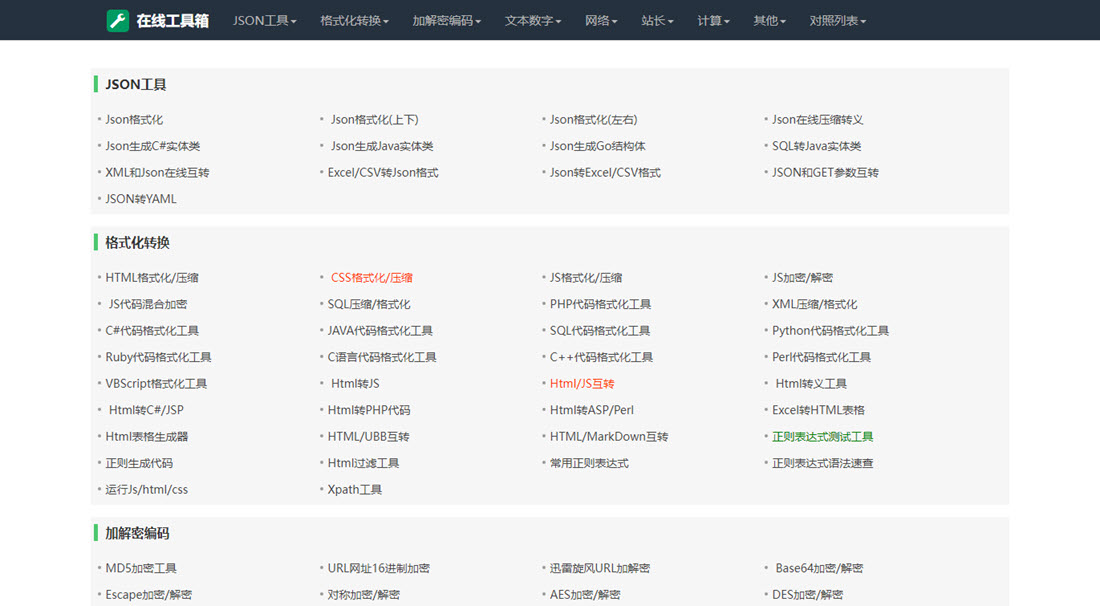Viewport: 1100px width, 606px height.
Task: Expand the 格式化转换 navigation dropdown
Action: [354, 20]
